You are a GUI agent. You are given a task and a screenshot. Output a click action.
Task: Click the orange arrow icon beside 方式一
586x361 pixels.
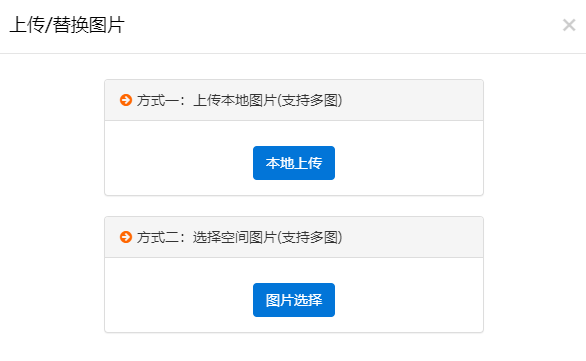tap(126, 100)
